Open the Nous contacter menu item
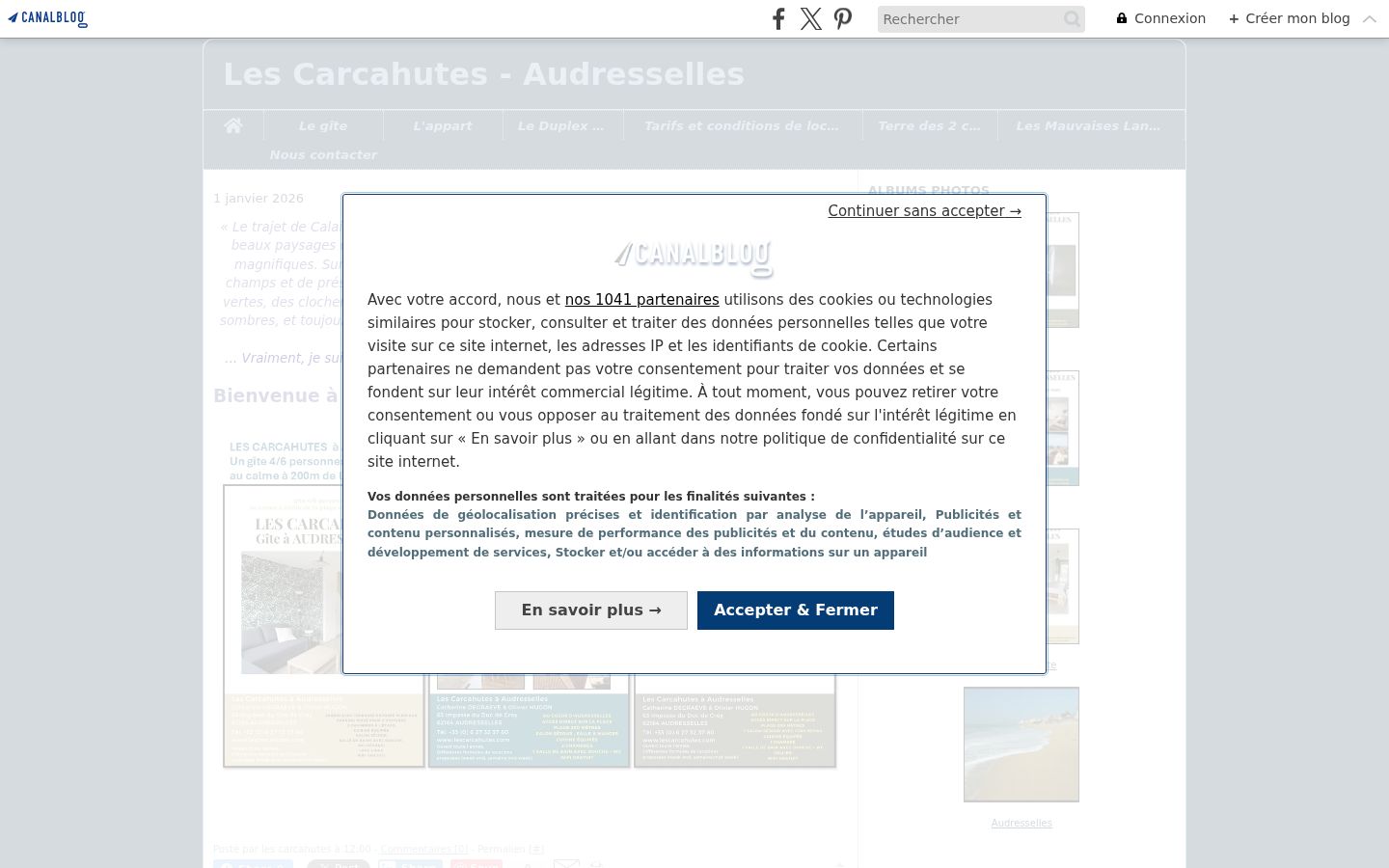The image size is (1389, 868). [x=323, y=154]
